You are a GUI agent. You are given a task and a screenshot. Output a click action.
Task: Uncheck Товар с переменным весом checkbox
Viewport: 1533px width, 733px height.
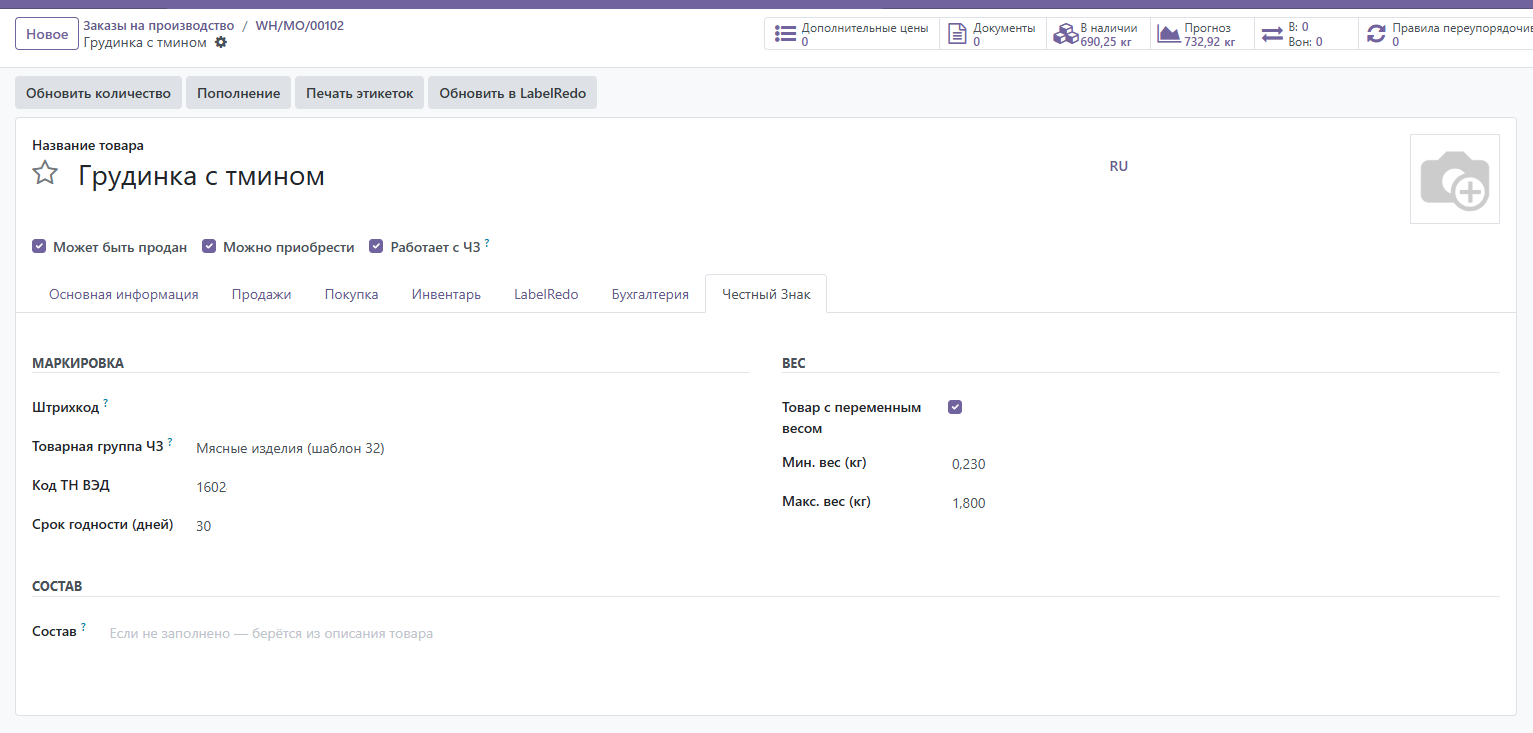point(955,407)
